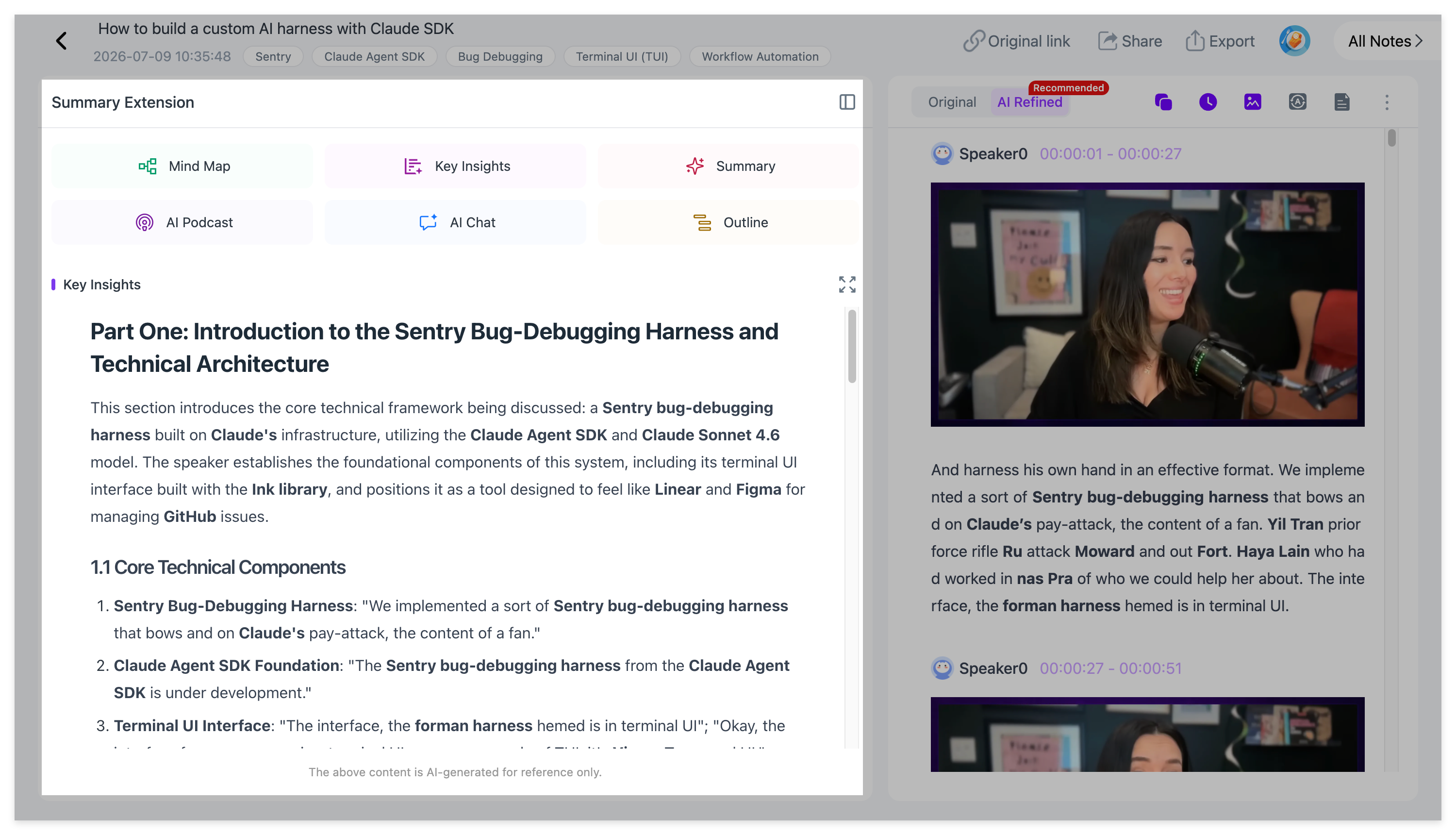Open the AI Podcast feature

coord(182,222)
